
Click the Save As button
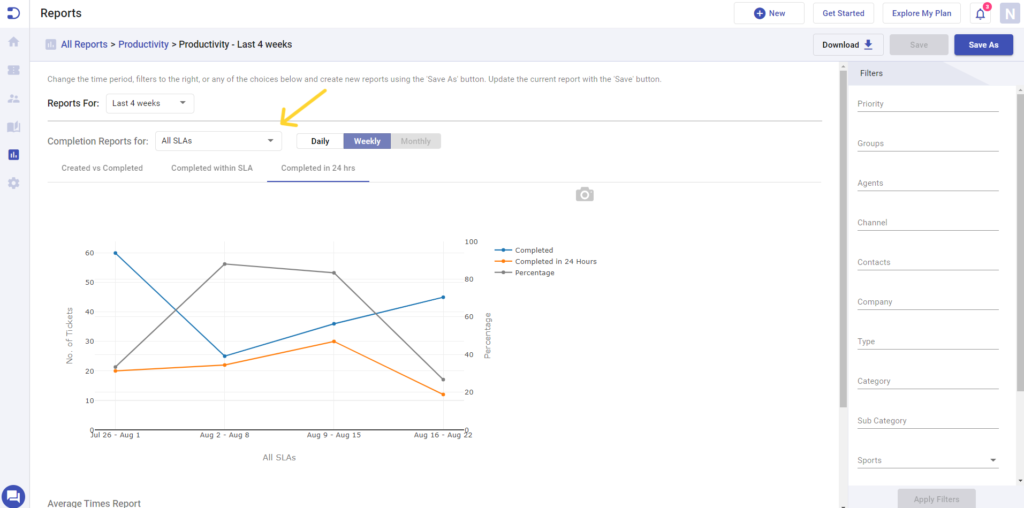(x=984, y=44)
